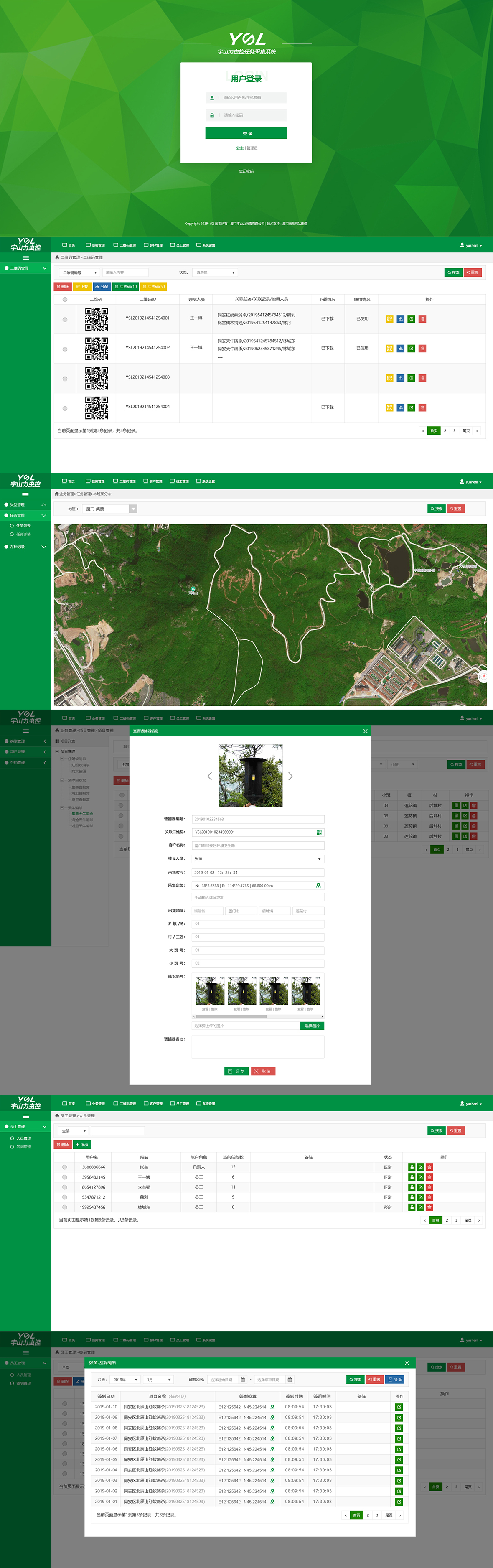Click the 选择图片 upload button
Screen dimensions: 493x1568
pyautogui.click(x=312, y=1026)
